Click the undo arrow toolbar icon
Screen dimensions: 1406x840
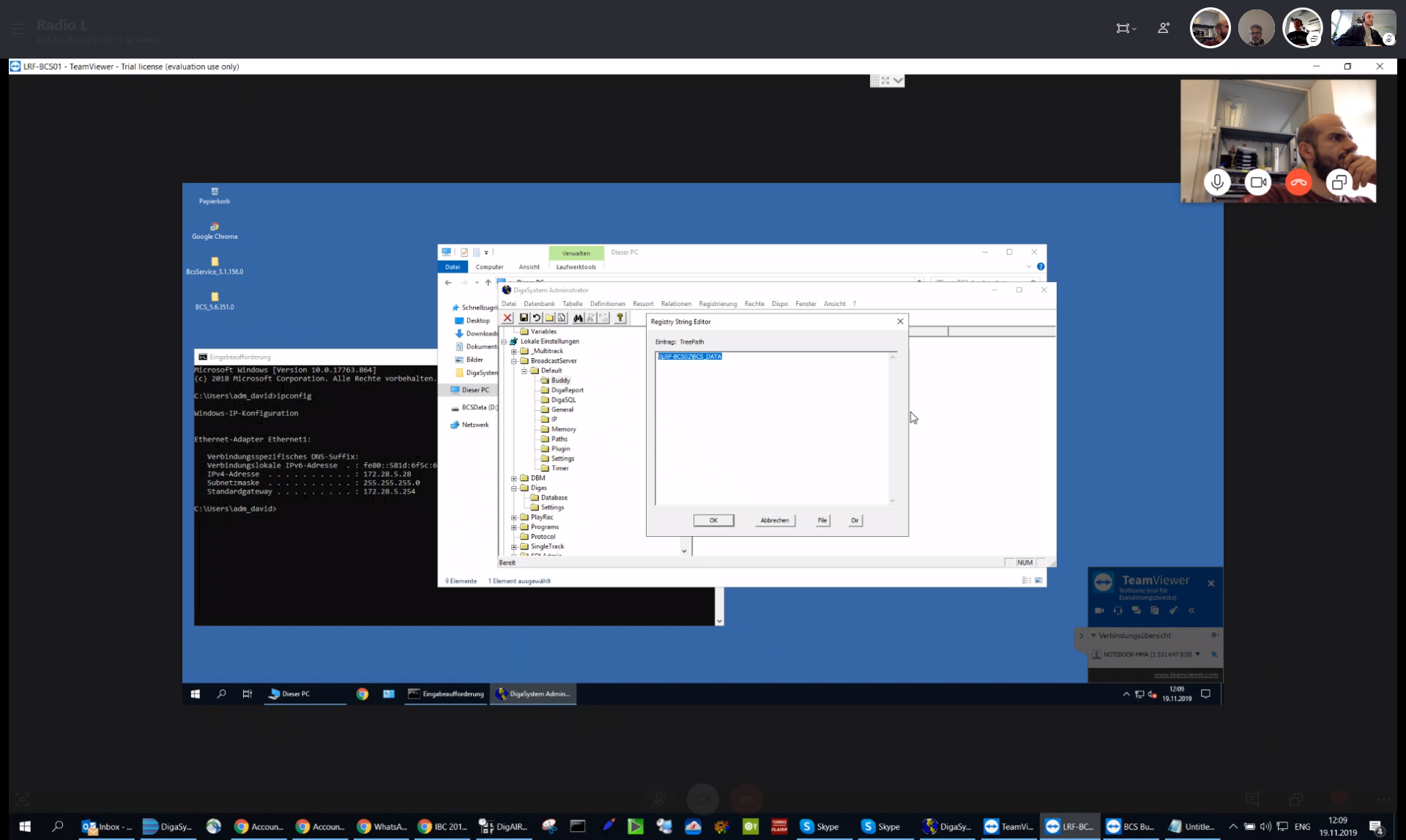click(536, 318)
